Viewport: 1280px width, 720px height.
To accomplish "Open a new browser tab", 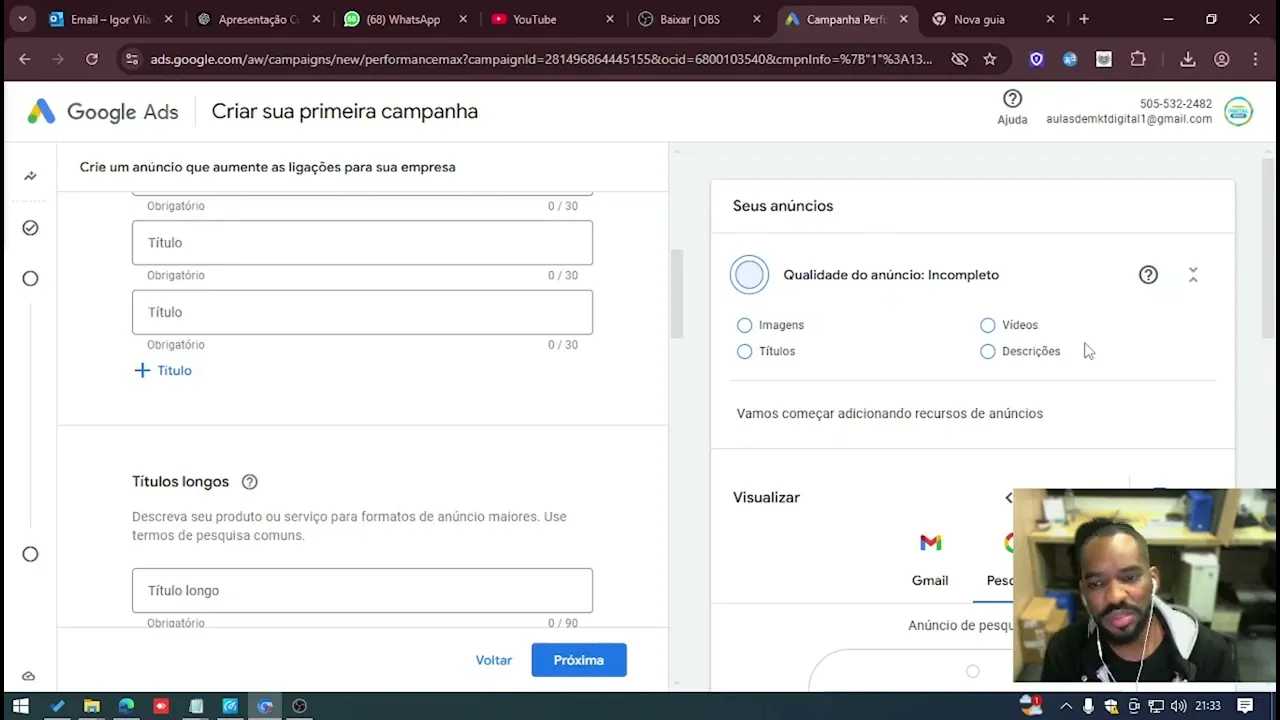I will (x=1083, y=19).
